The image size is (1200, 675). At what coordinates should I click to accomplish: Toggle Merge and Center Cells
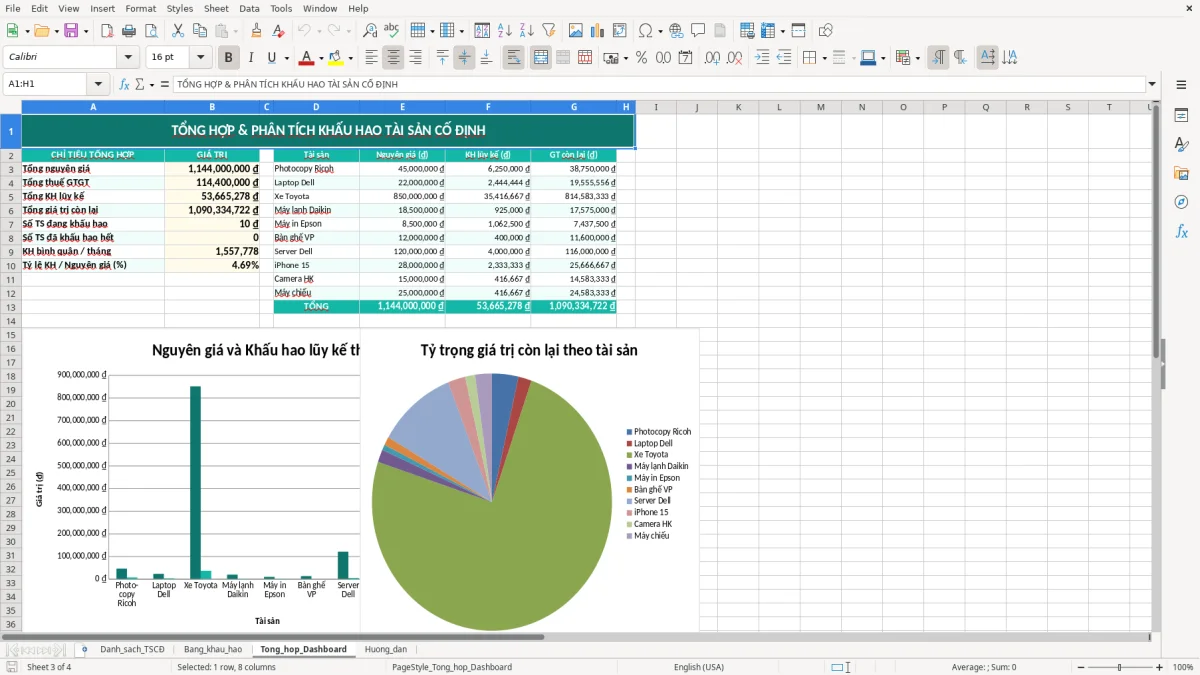point(540,58)
